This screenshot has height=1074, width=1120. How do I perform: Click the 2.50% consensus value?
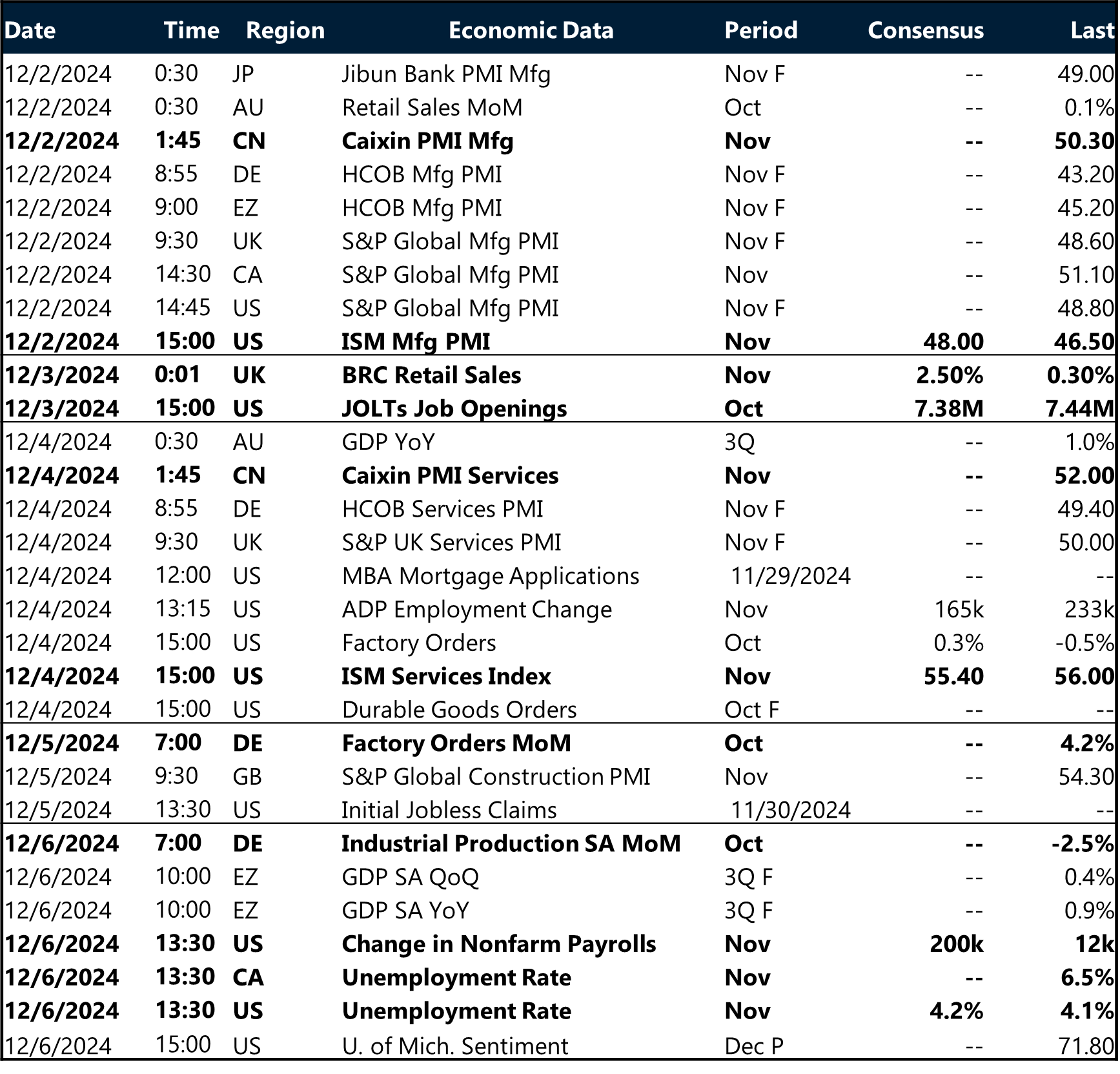coord(950,375)
